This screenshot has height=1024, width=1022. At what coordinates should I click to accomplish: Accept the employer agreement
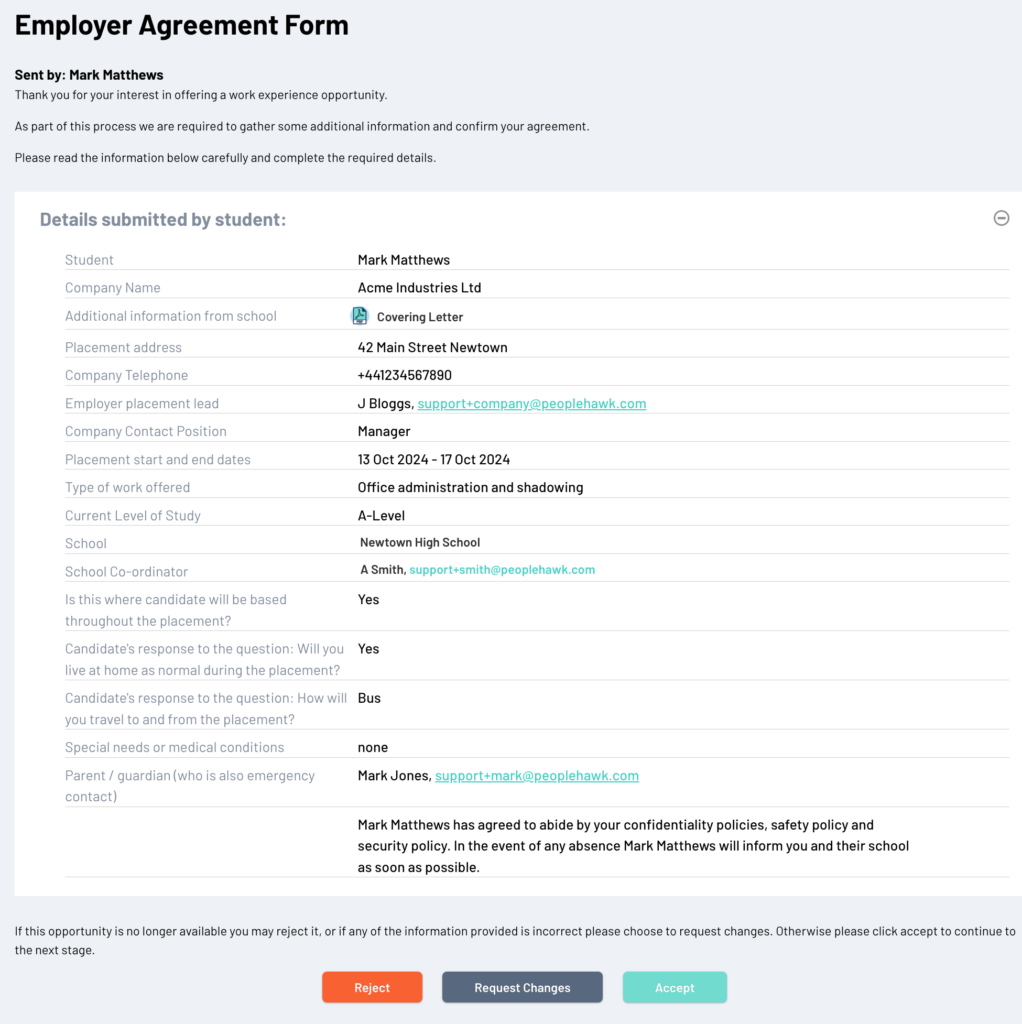[674, 987]
